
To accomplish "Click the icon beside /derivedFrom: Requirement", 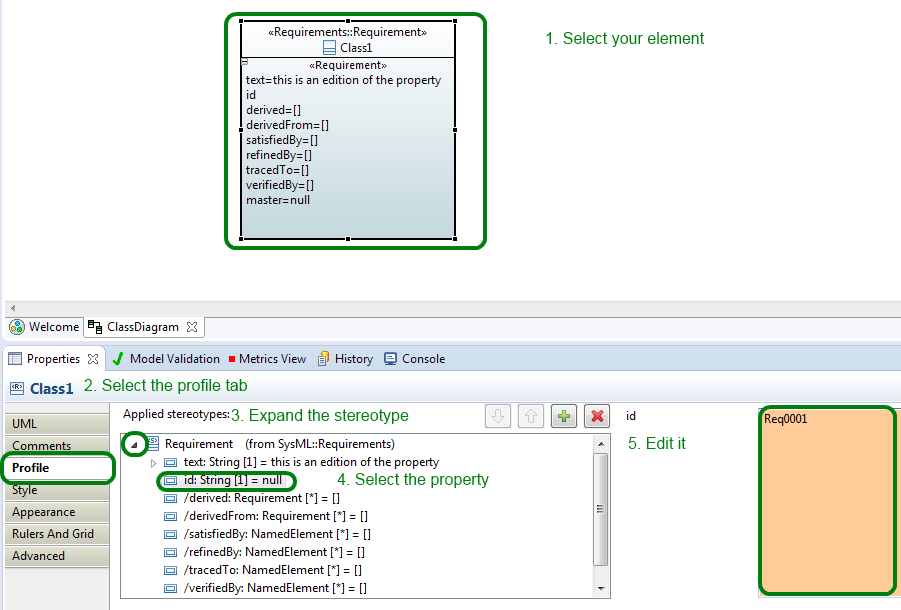I will click(170, 516).
